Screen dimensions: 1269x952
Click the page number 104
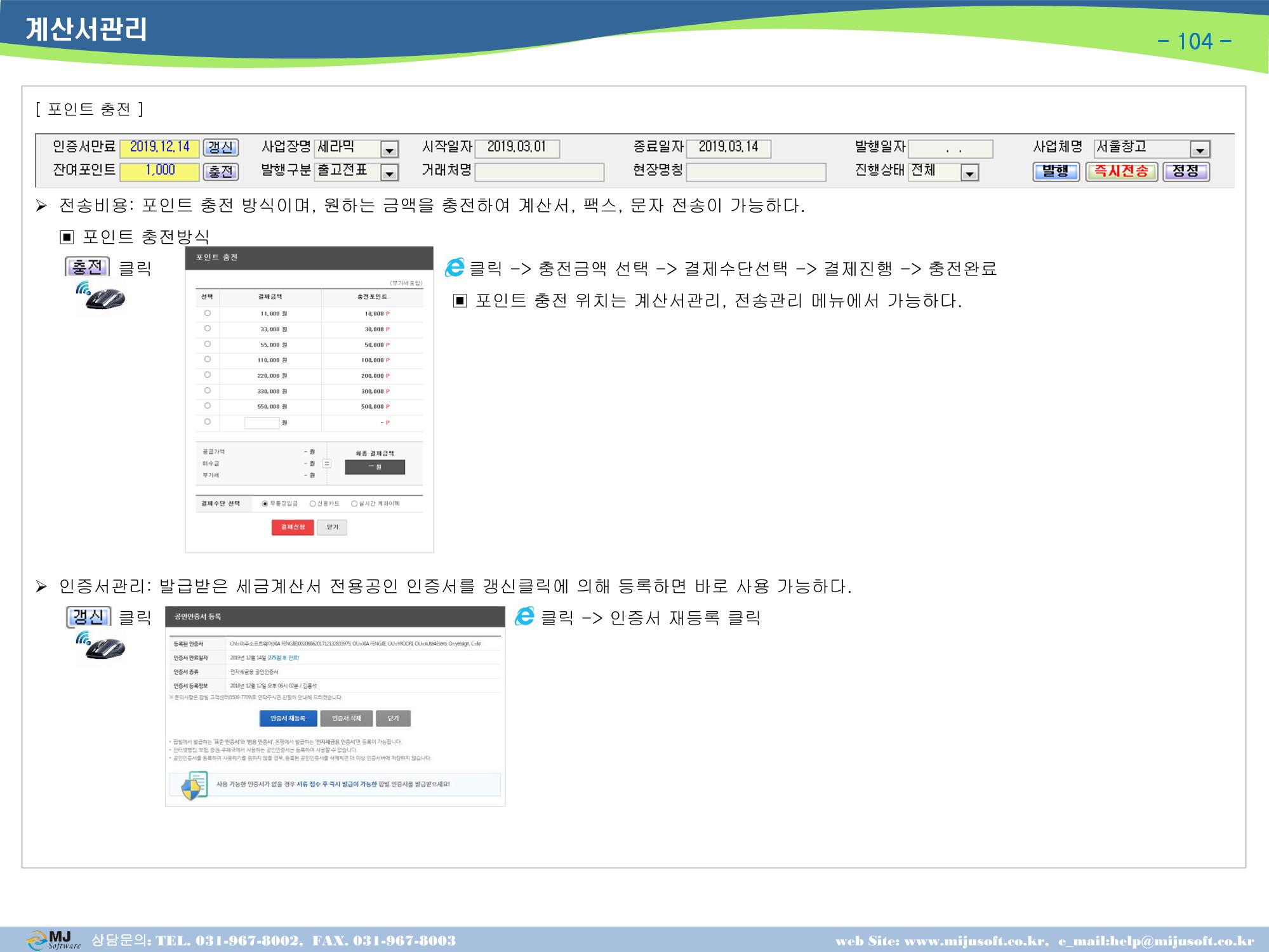click(x=1195, y=42)
